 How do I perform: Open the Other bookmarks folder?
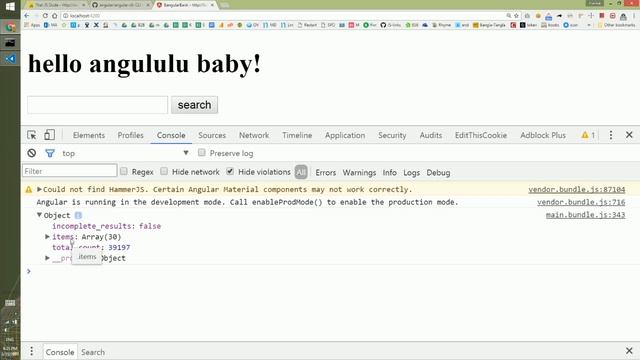tap(616, 25)
